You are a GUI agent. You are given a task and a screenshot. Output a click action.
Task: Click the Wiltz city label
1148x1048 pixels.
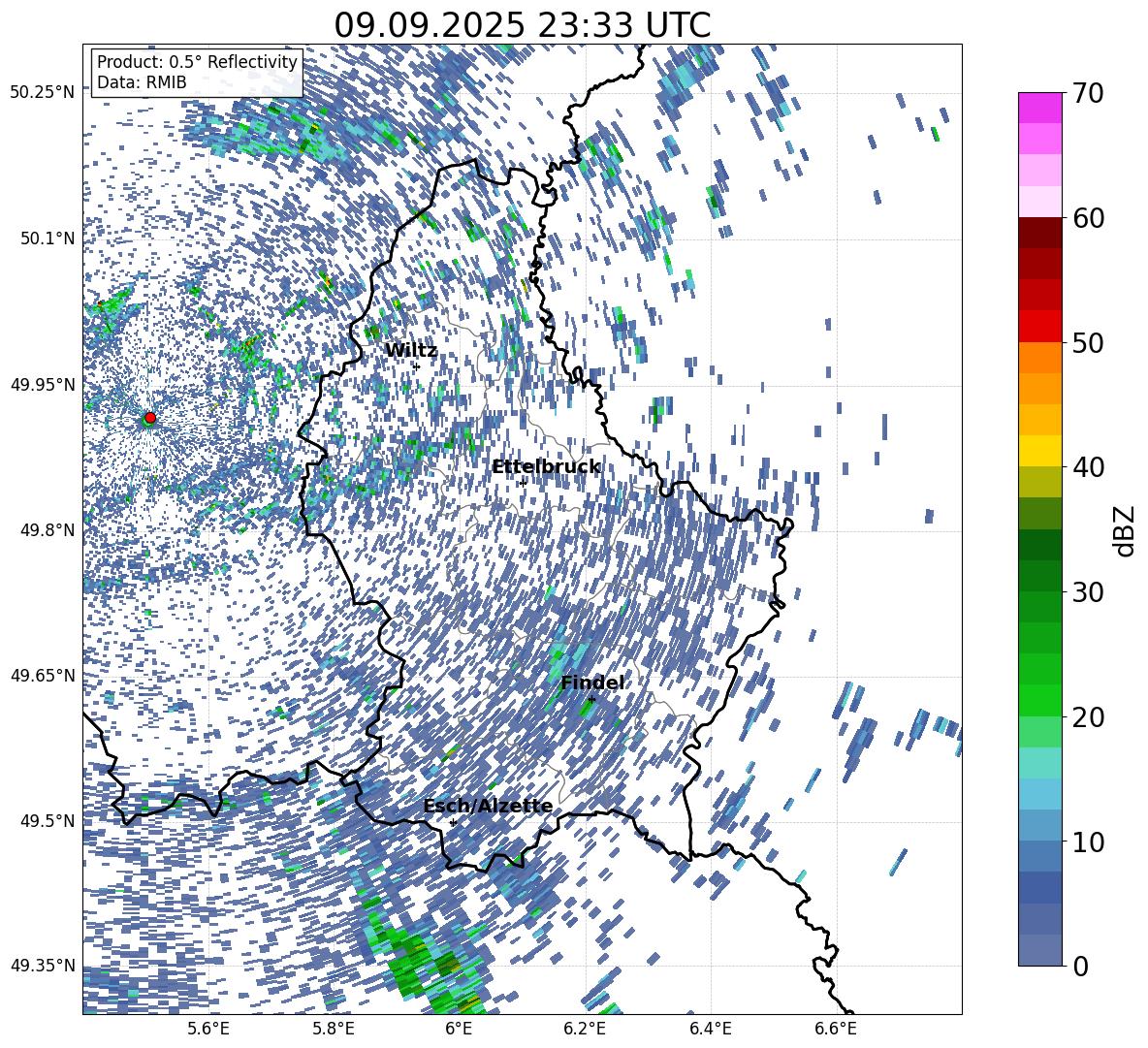(411, 351)
